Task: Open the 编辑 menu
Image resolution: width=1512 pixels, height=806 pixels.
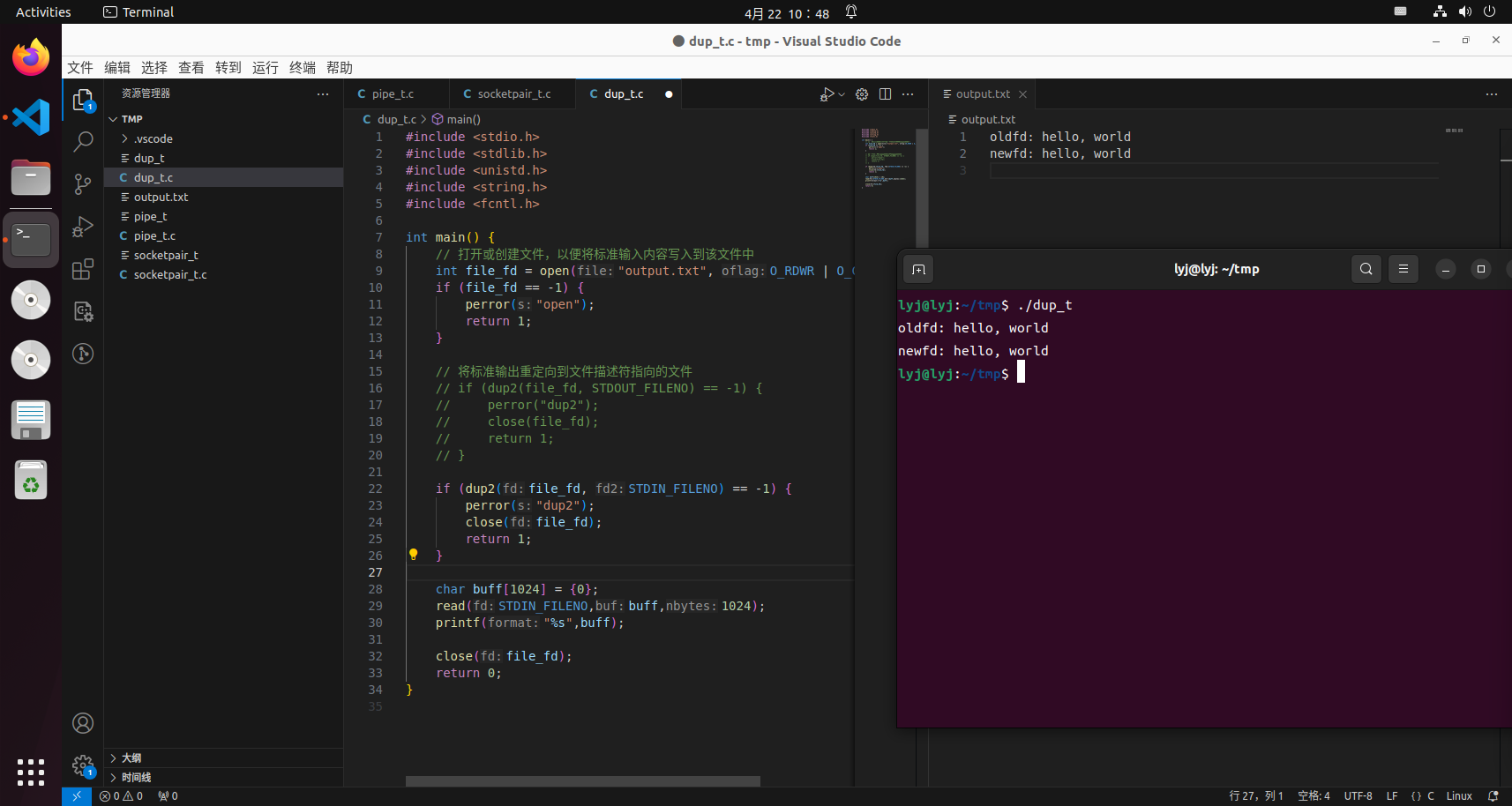Action: [117, 68]
